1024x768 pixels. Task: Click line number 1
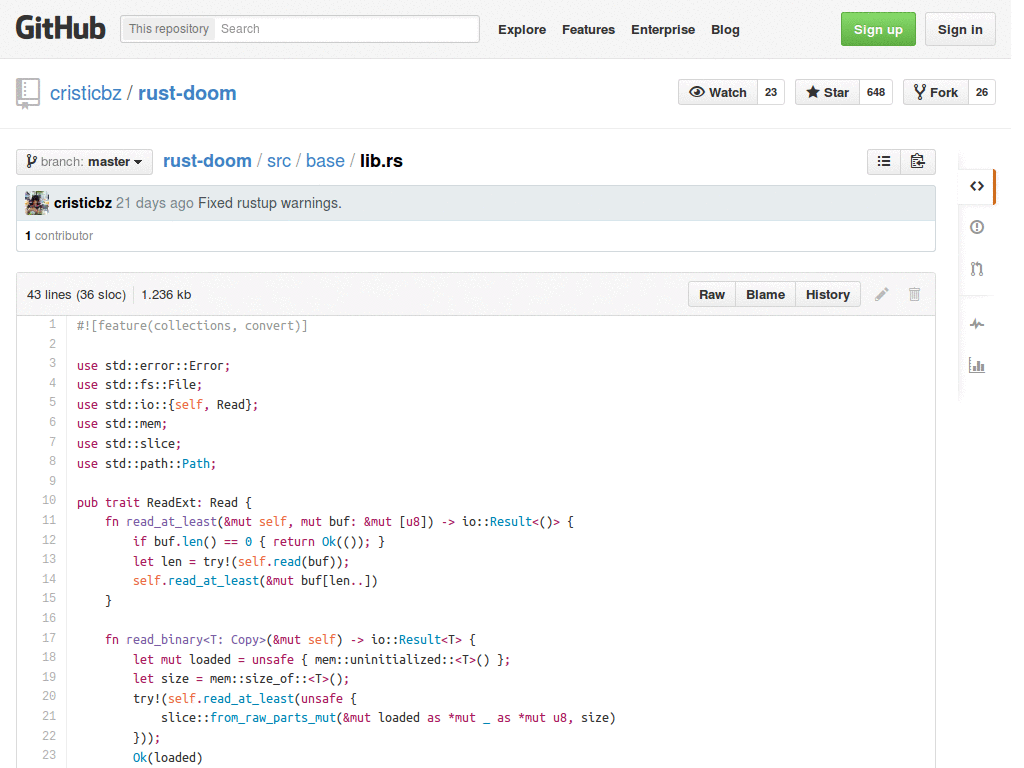tap(52, 325)
